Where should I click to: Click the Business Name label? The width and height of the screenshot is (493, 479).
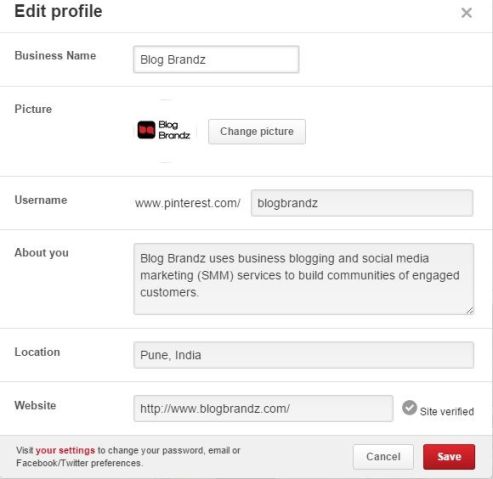tap(55, 55)
